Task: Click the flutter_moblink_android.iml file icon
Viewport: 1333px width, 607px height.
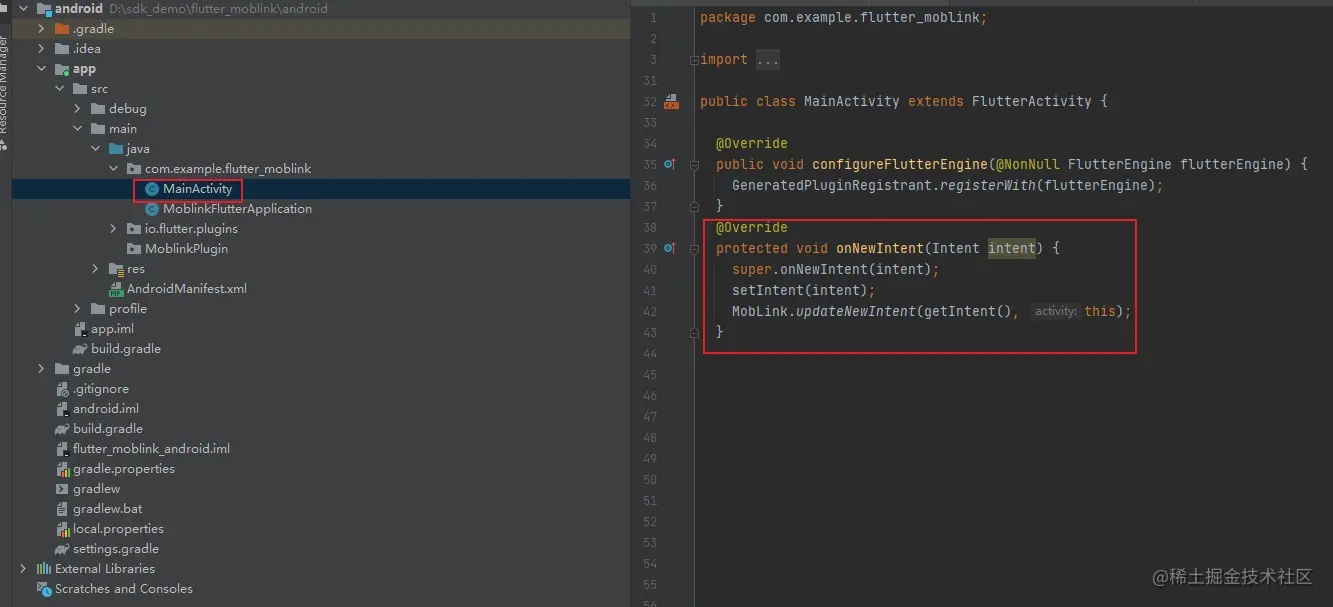Action: click(x=62, y=449)
